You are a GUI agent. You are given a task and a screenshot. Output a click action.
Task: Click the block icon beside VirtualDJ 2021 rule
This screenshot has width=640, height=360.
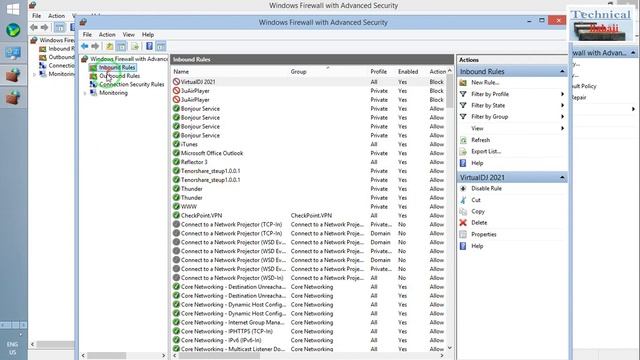176,82
